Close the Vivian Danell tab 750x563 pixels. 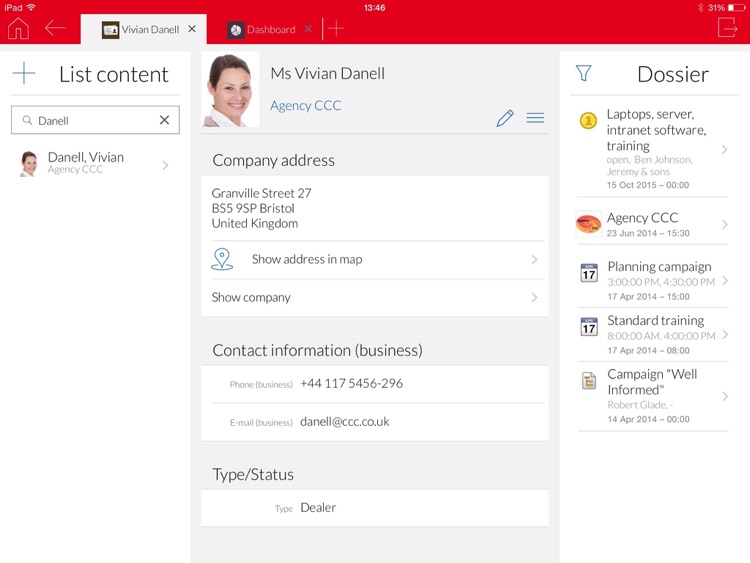click(x=192, y=29)
